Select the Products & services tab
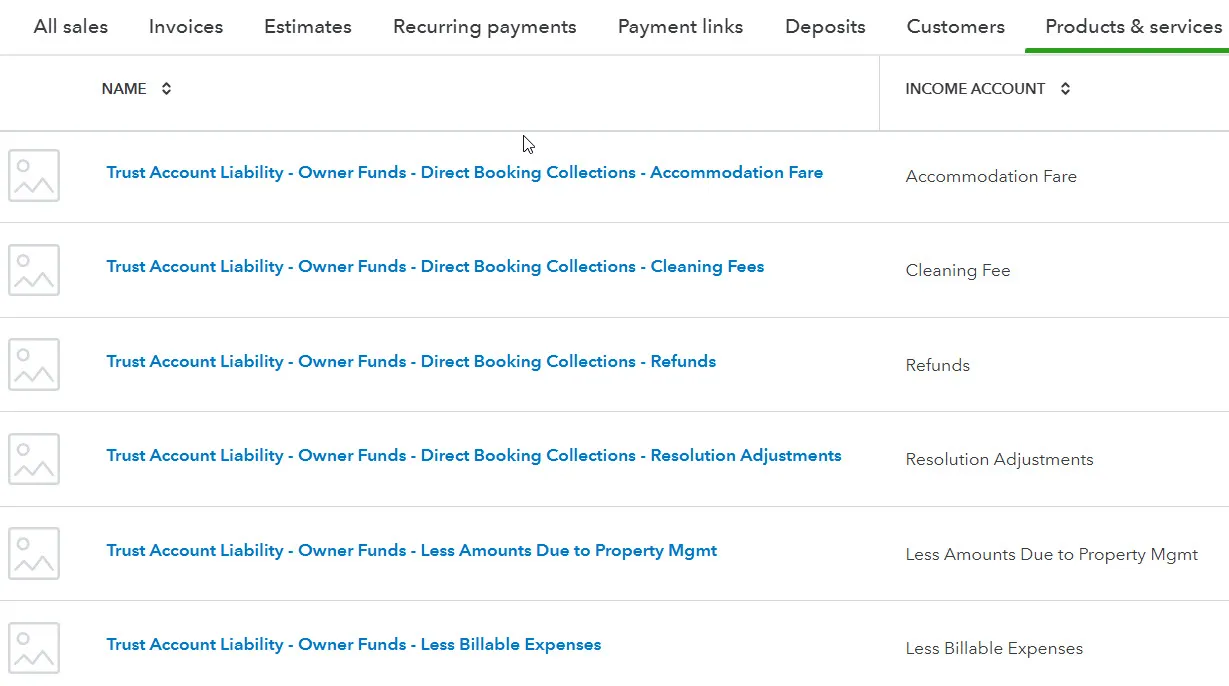The width and height of the screenshot is (1229, 686). pos(1133,27)
